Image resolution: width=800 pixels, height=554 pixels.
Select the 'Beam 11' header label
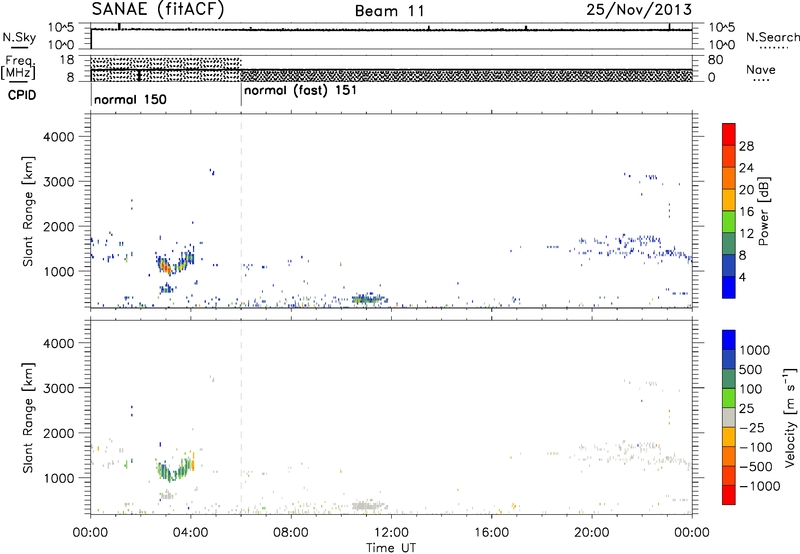(390, 11)
